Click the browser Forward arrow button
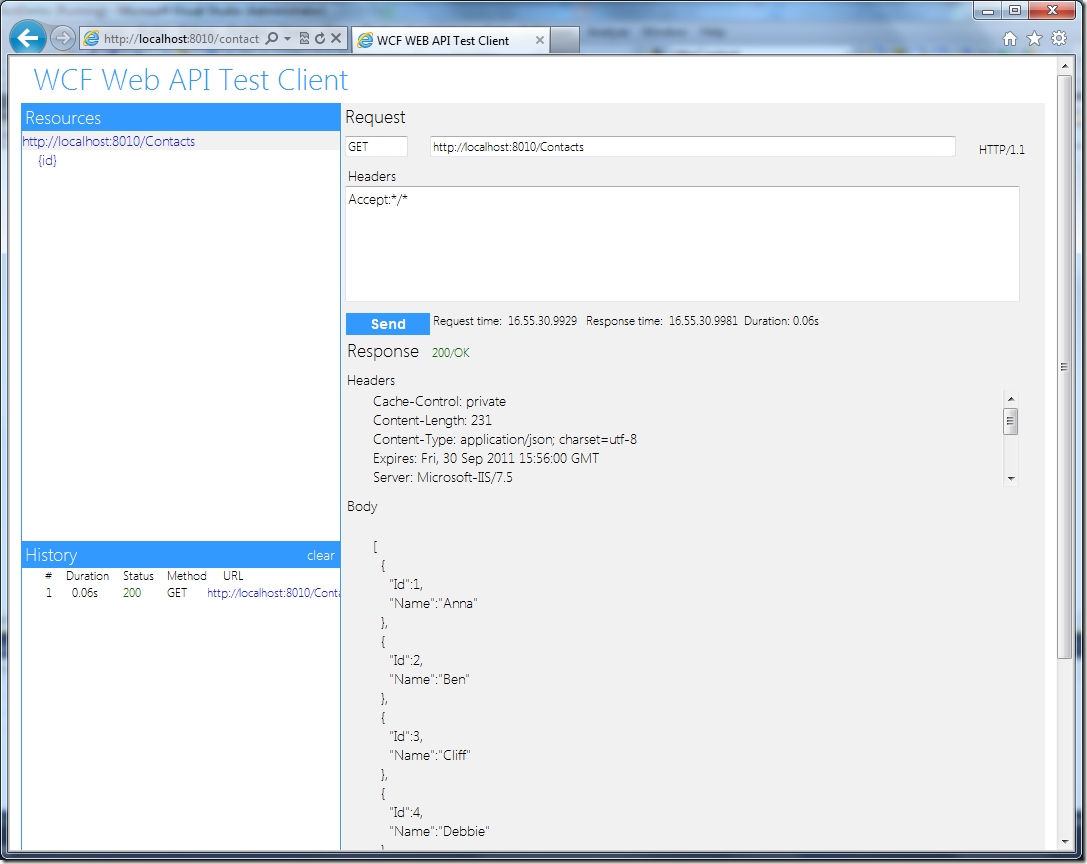The height and width of the screenshot is (864, 1087). coord(63,38)
